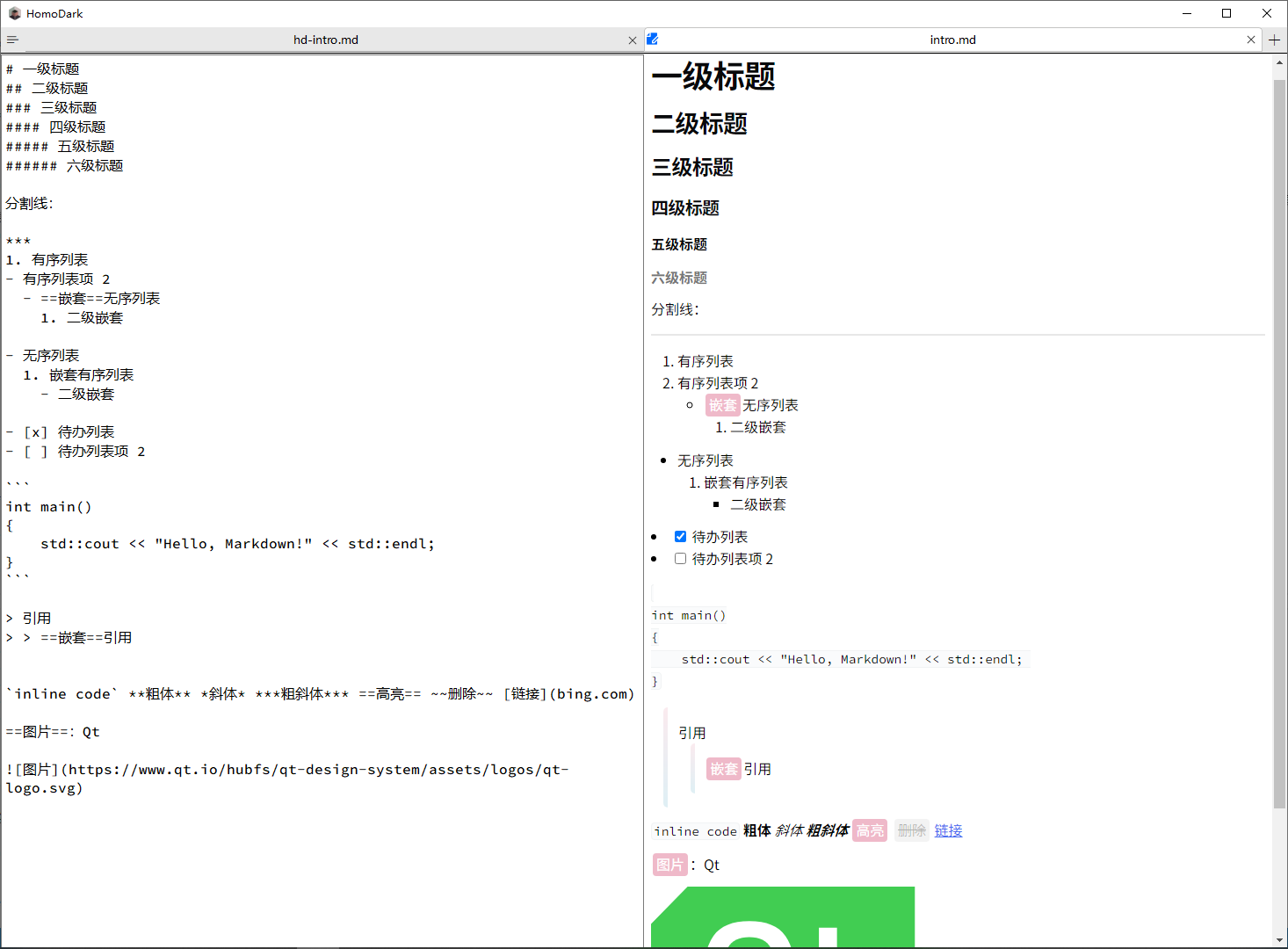Click the '###### 六级标题' line in editor
Viewport: 1288px width, 949px height.
tap(64, 165)
